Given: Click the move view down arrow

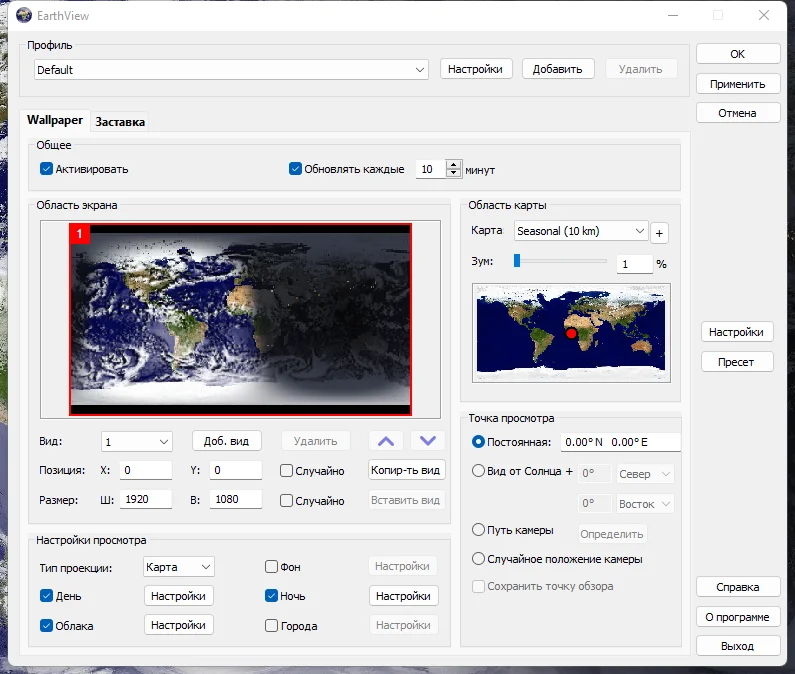Looking at the screenshot, I should [428, 441].
